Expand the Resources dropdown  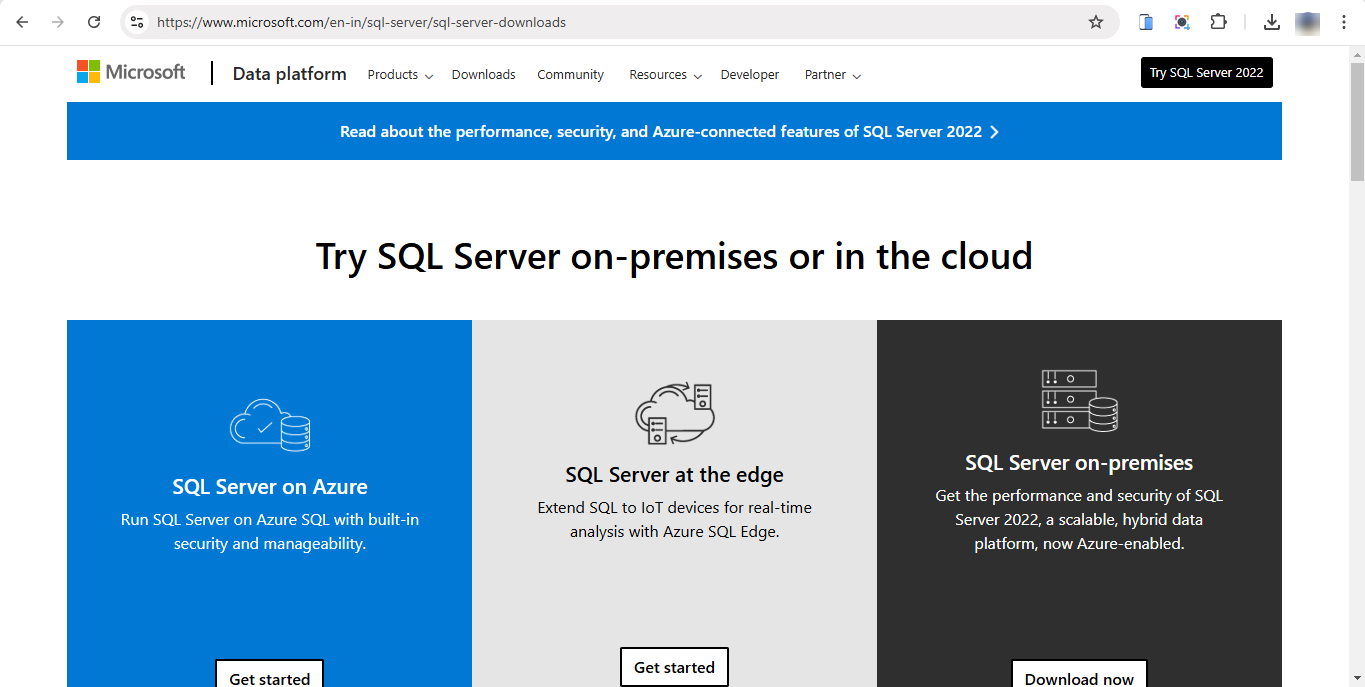(x=664, y=74)
